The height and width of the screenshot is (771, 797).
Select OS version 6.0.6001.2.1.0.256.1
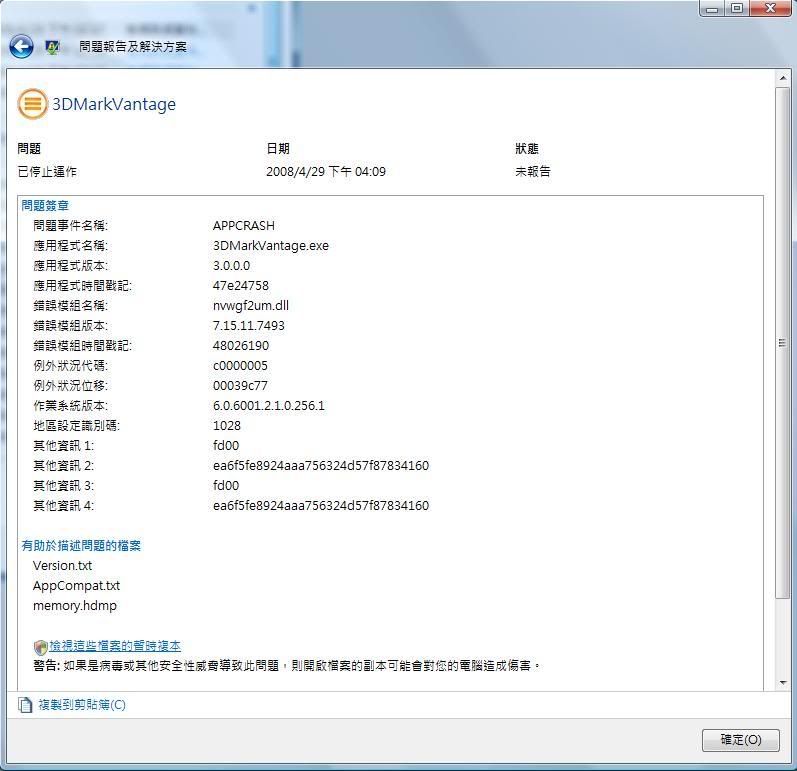[x=268, y=406]
